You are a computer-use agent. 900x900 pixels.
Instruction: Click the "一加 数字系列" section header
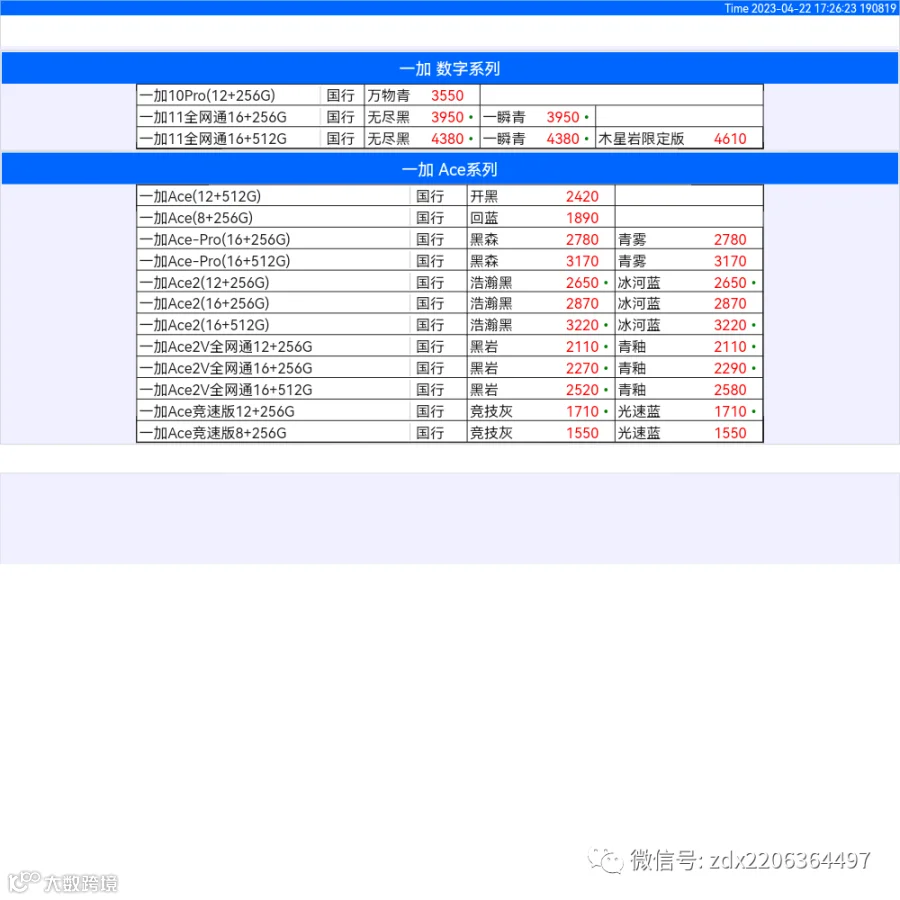coord(449,68)
